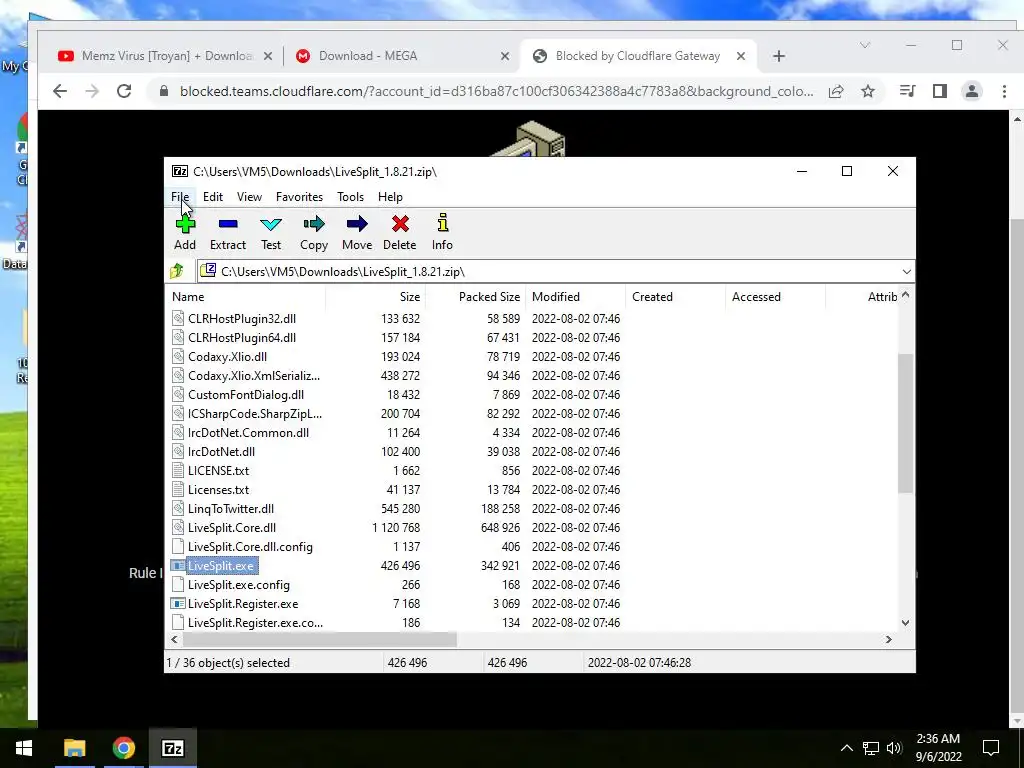Reload the Chrome page
This screenshot has height=768, width=1024.
pyautogui.click(x=124, y=91)
